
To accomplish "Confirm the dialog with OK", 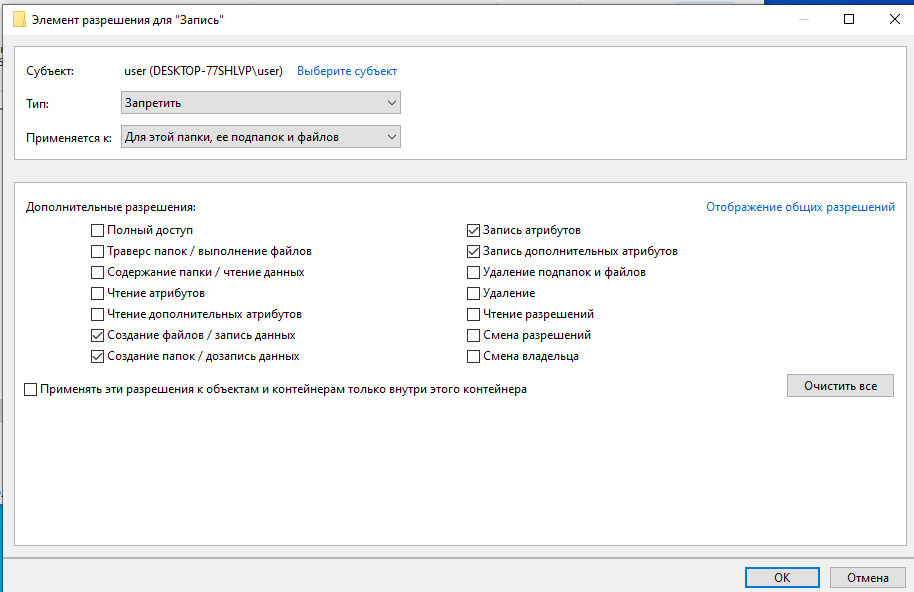I will coord(782,577).
